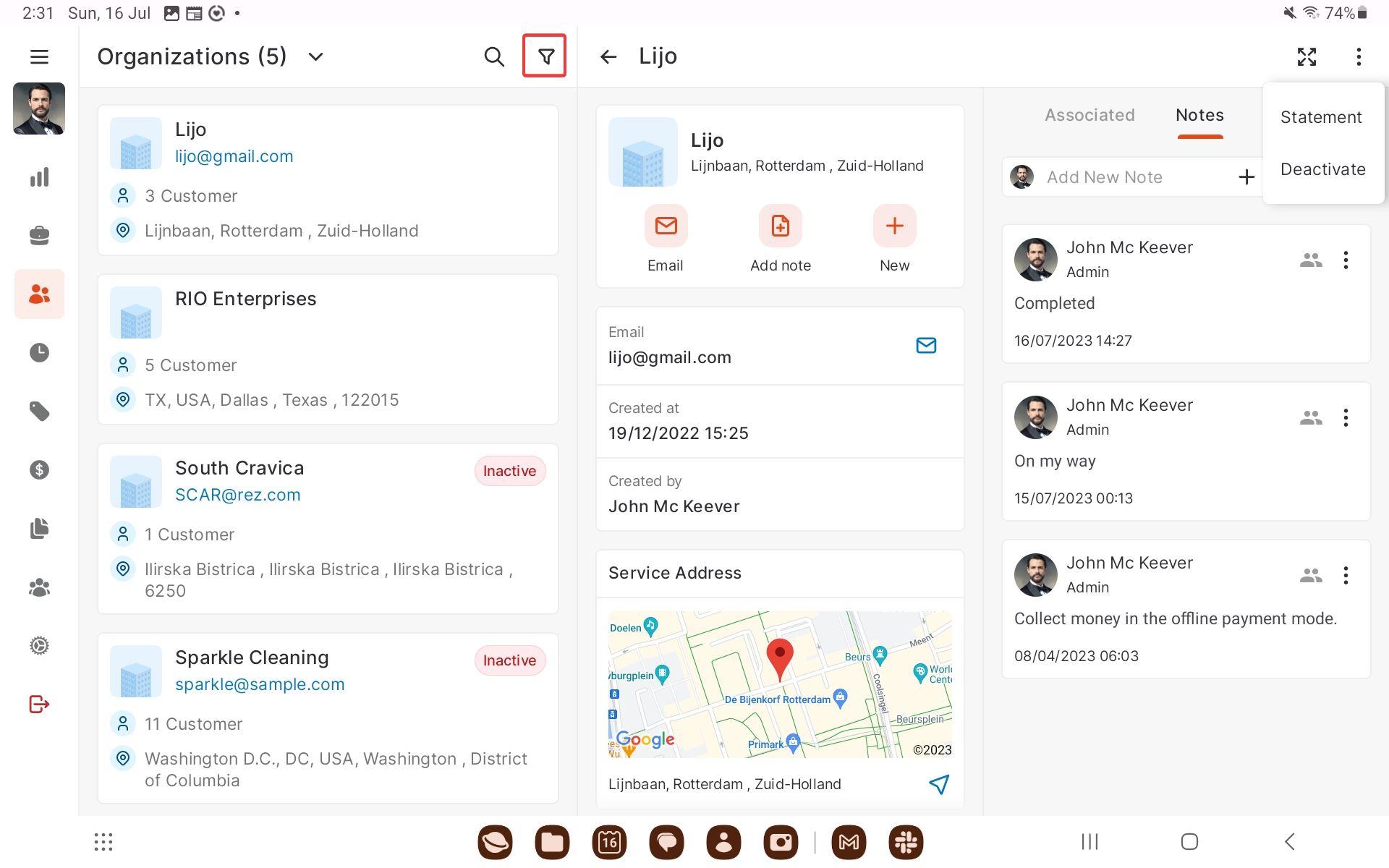Viewport: 1389px width, 868px height.
Task: Select Deactivate from the overflow menu
Action: pyautogui.click(x=1322, y=169)
